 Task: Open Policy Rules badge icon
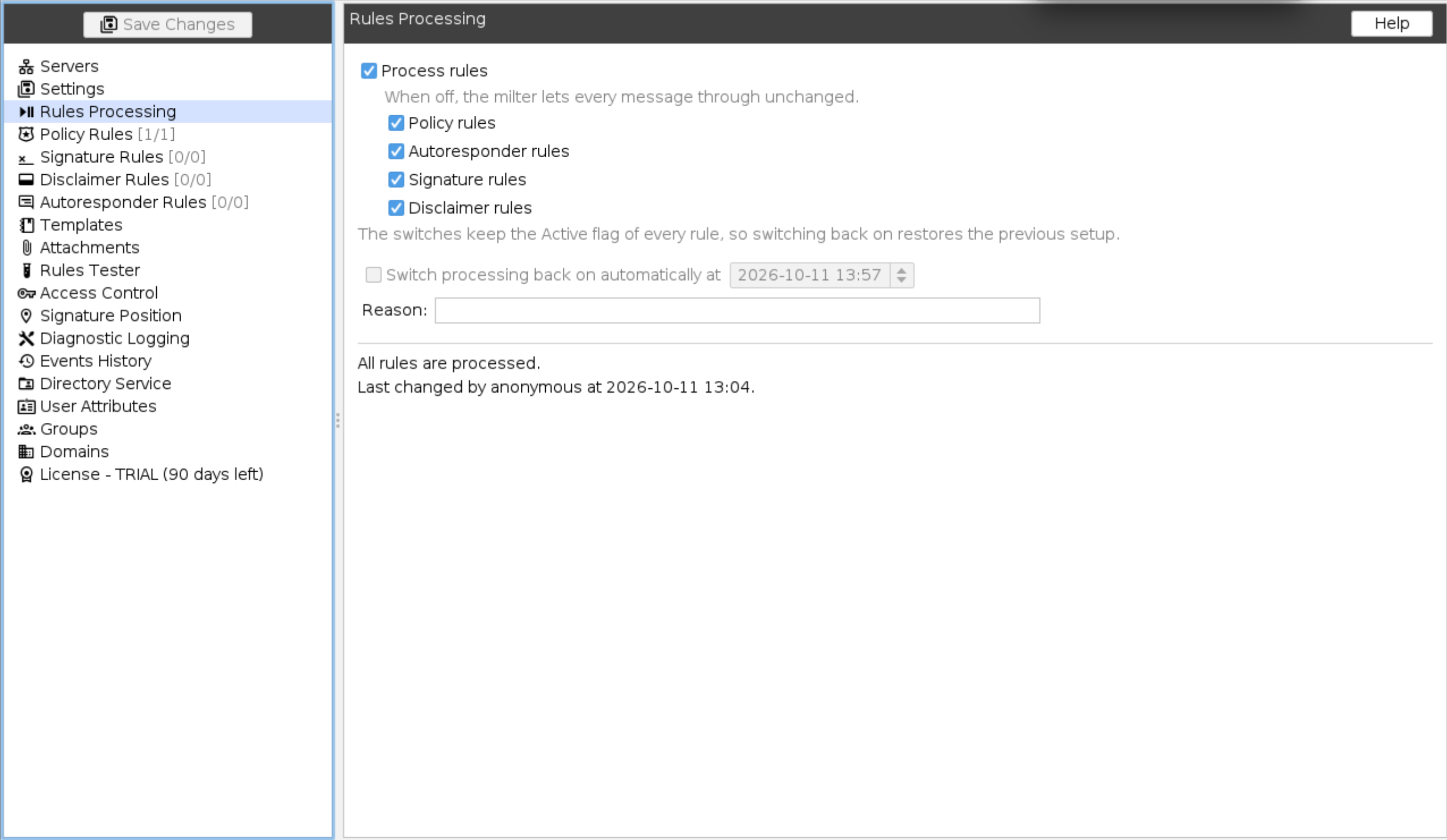pos(26,135)
